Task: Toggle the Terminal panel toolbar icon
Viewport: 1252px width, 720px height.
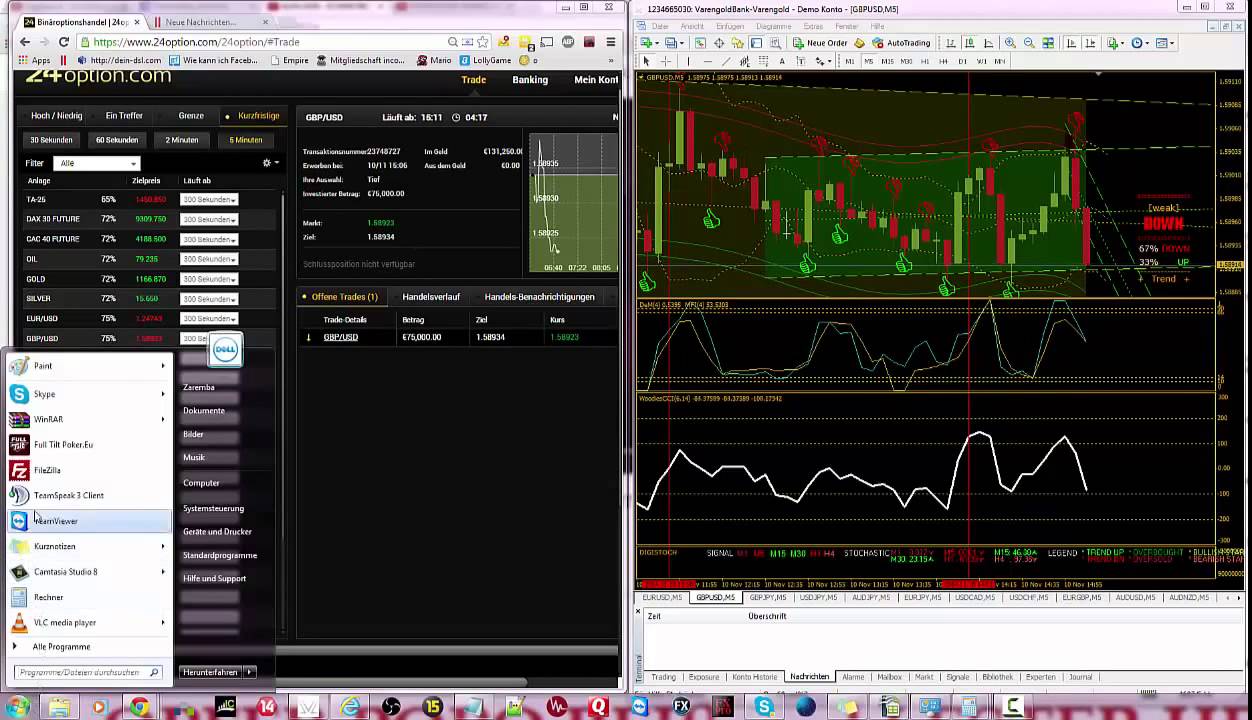Action: tap(757, 43)
